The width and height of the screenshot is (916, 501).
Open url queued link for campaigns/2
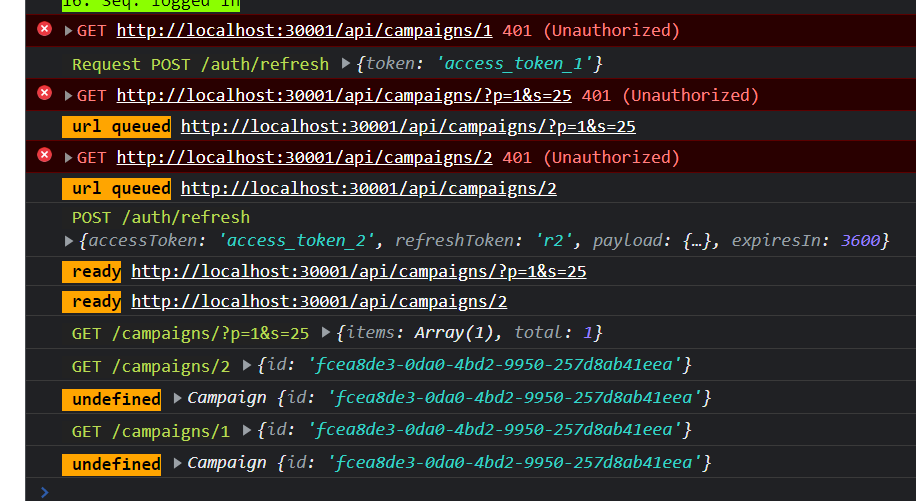coord(369,189)
